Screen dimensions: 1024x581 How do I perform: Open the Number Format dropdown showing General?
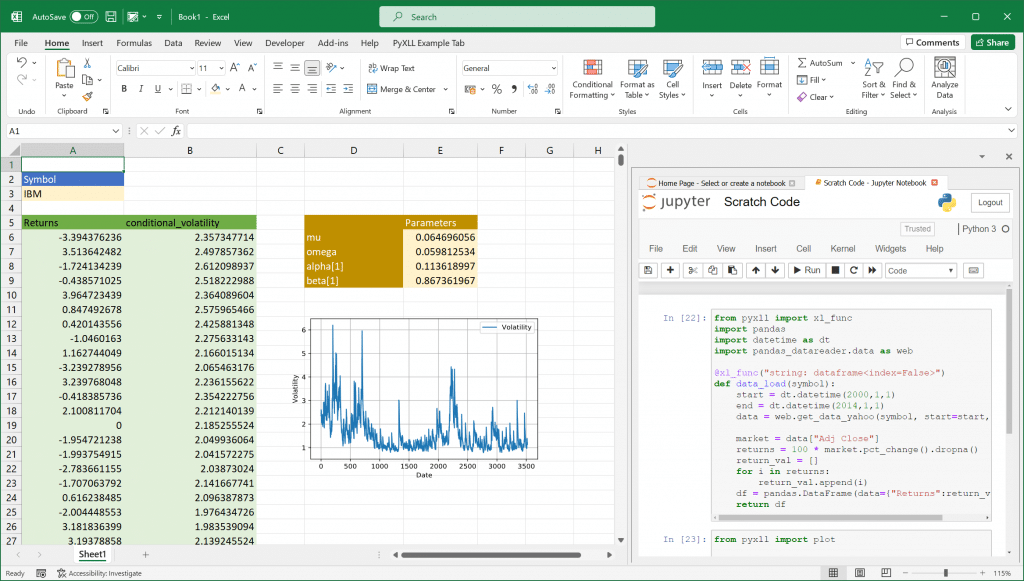(x=510, y=67)
